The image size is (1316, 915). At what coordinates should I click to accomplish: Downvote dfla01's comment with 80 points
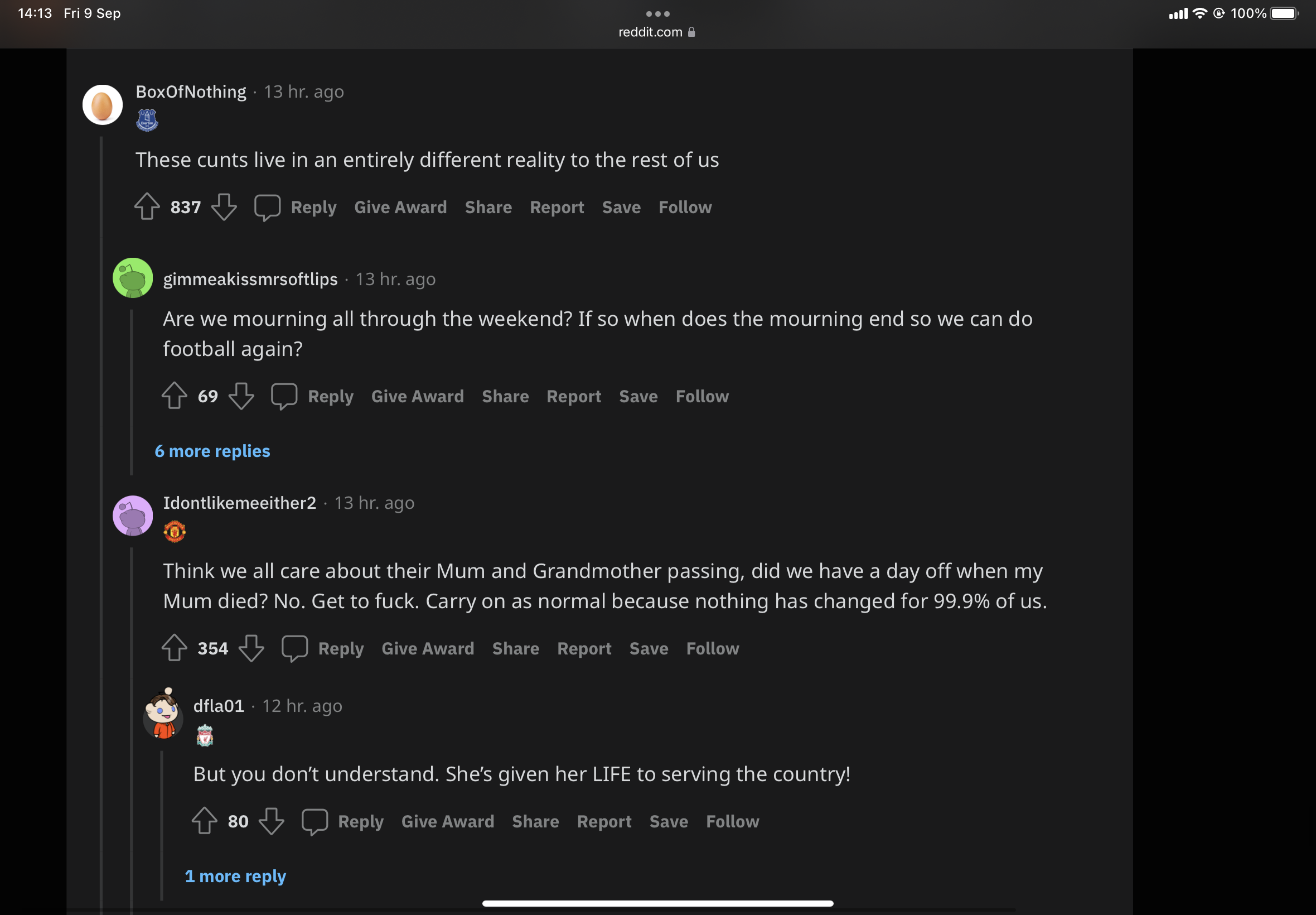pyautogui.click(x=271, y=821)
